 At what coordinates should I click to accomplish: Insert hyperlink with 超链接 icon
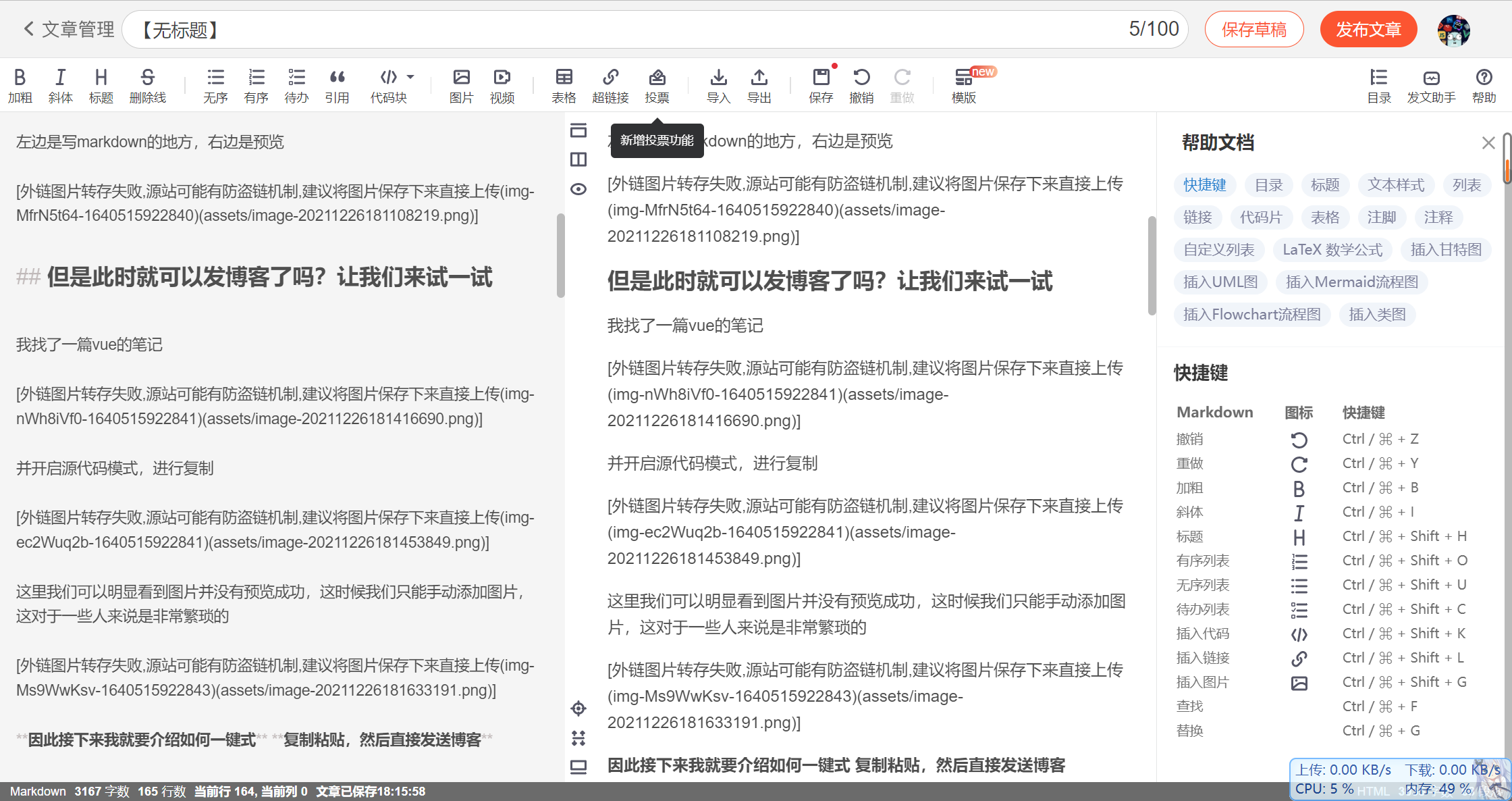click(611, 86)
